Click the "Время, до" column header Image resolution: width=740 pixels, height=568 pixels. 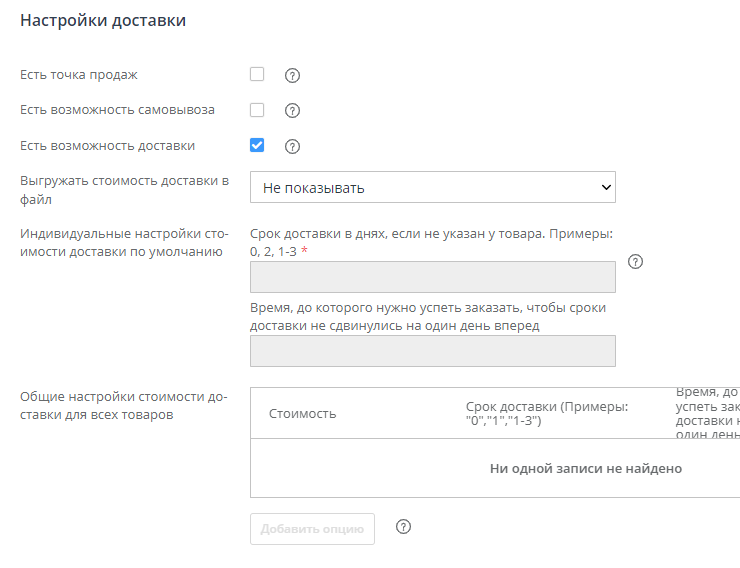(707, 413)
